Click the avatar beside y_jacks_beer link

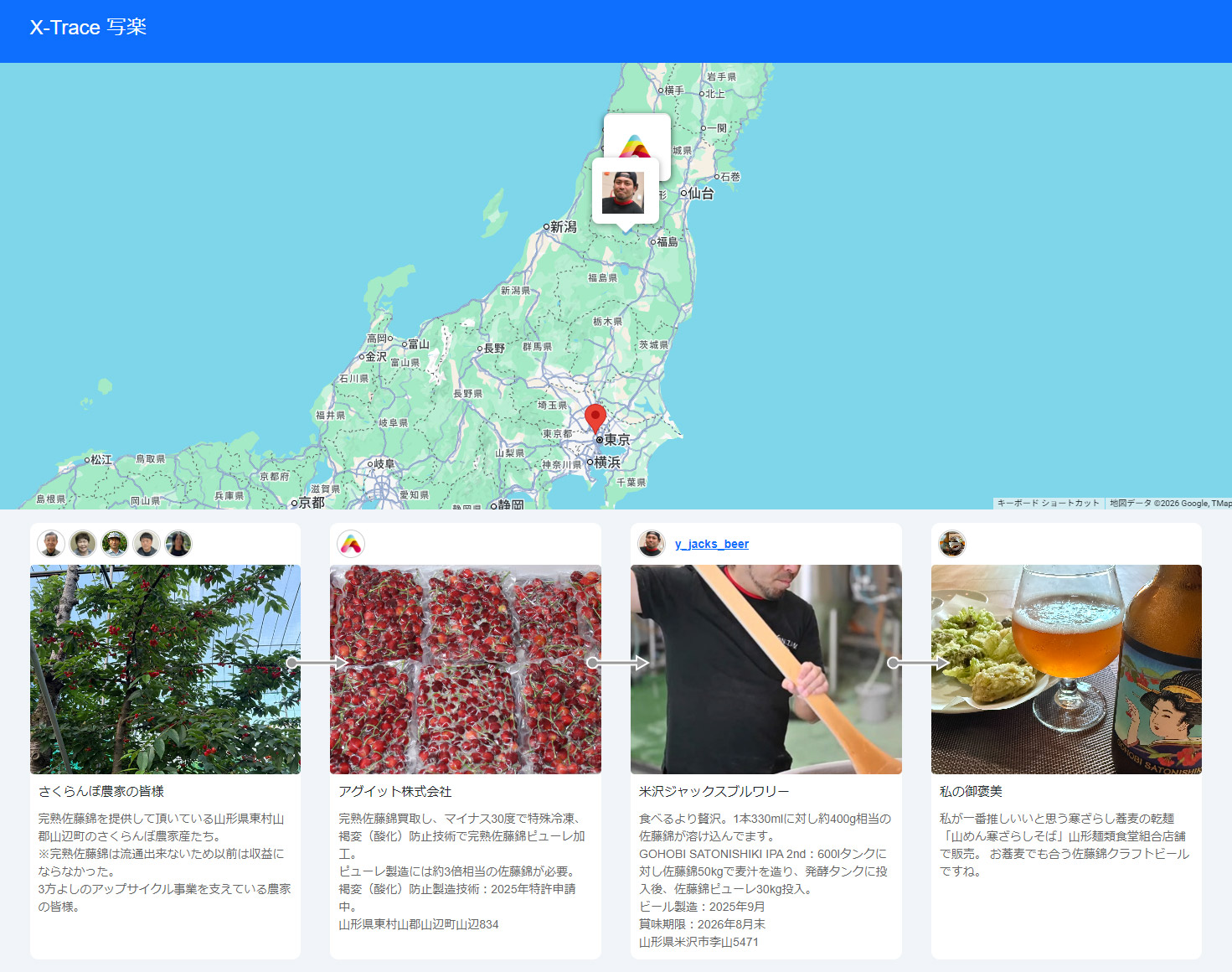click(x=652, y=544)
